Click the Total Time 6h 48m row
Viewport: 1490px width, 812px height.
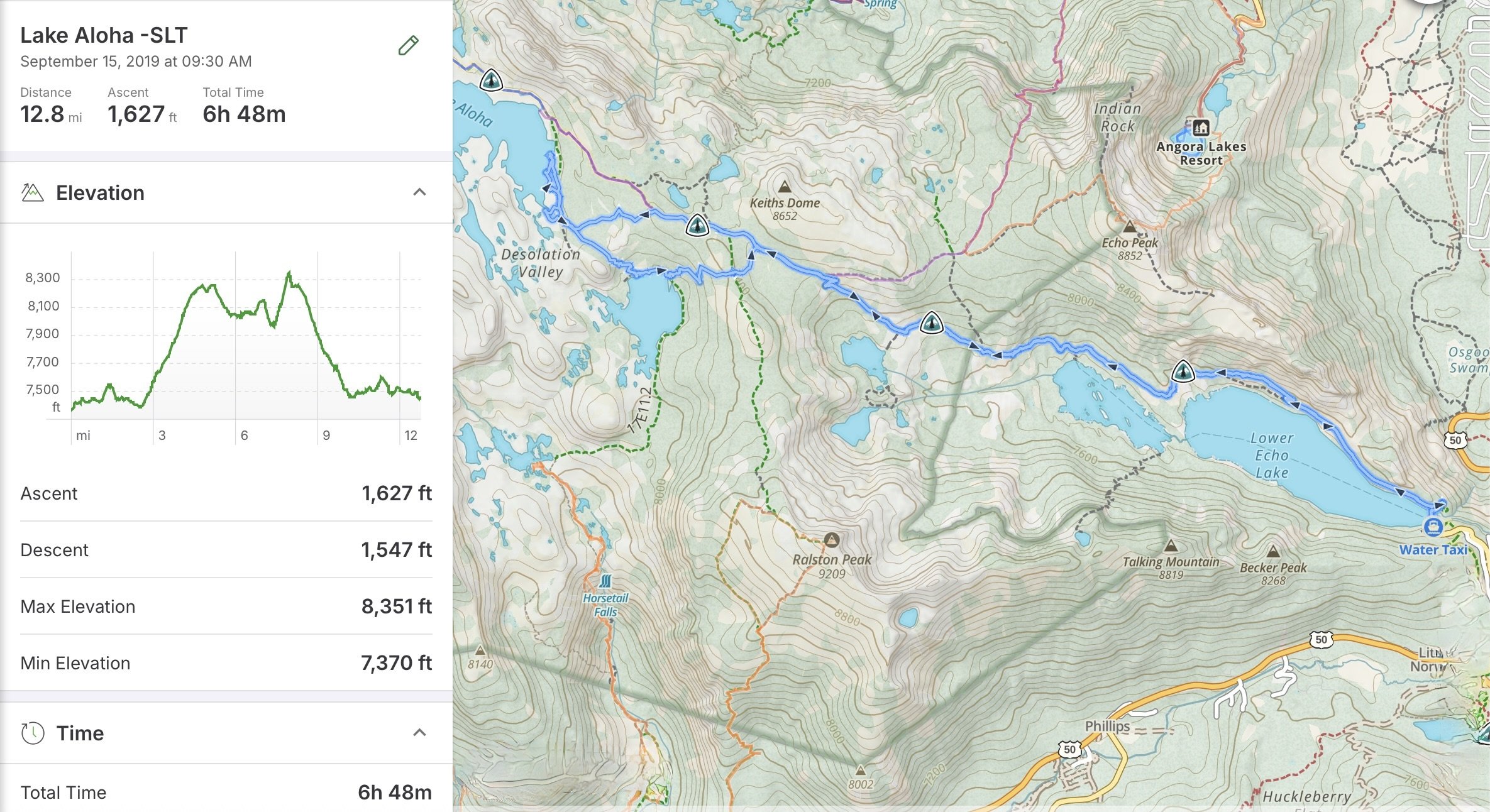[x=226, y=793]
